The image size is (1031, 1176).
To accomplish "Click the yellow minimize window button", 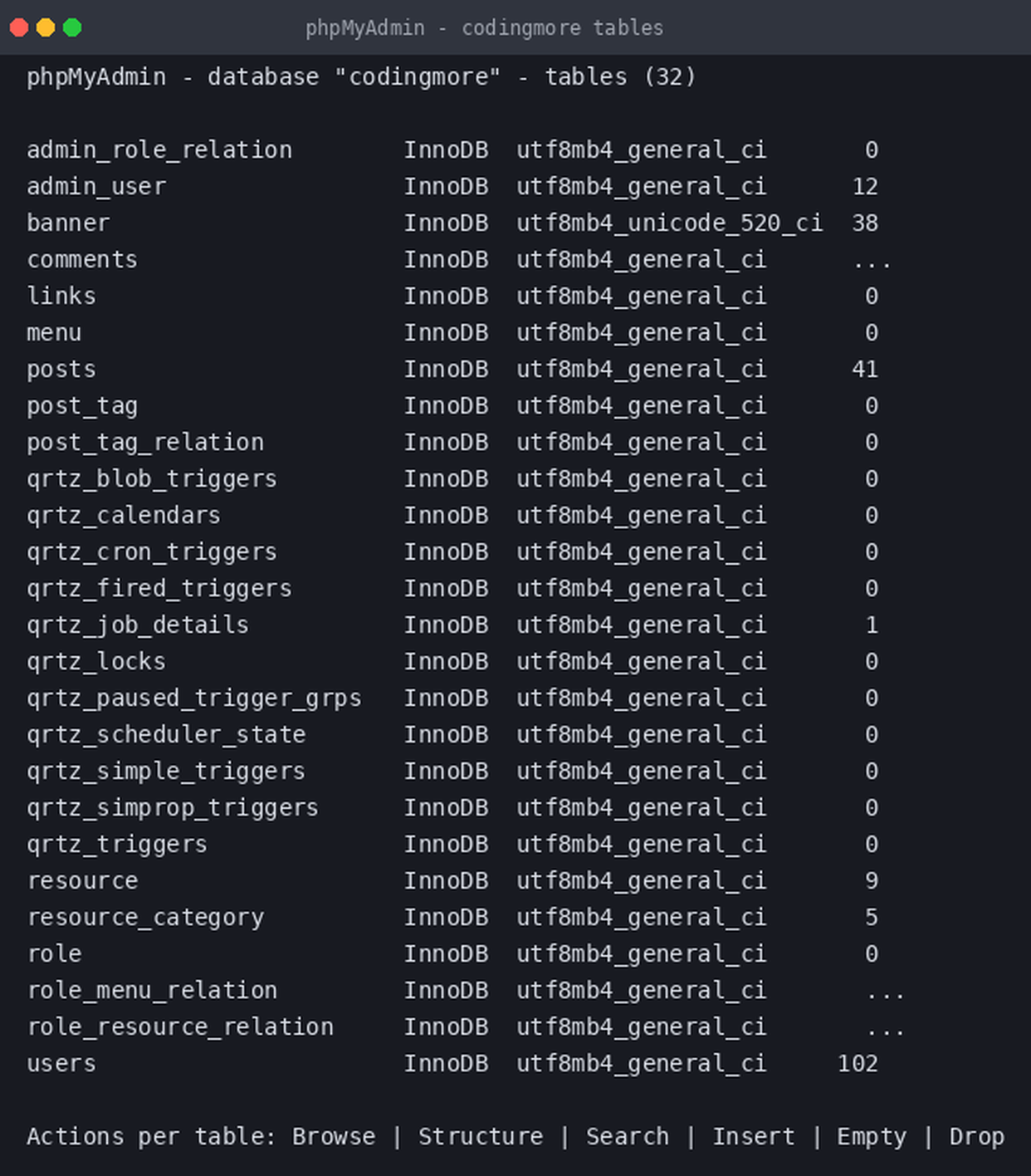I will click(46, 27).
